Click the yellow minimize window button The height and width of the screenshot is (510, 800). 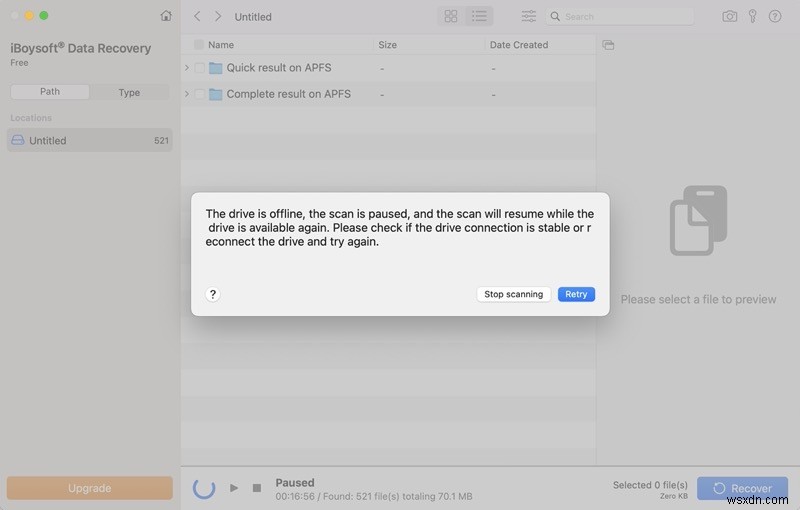point(29,16)
